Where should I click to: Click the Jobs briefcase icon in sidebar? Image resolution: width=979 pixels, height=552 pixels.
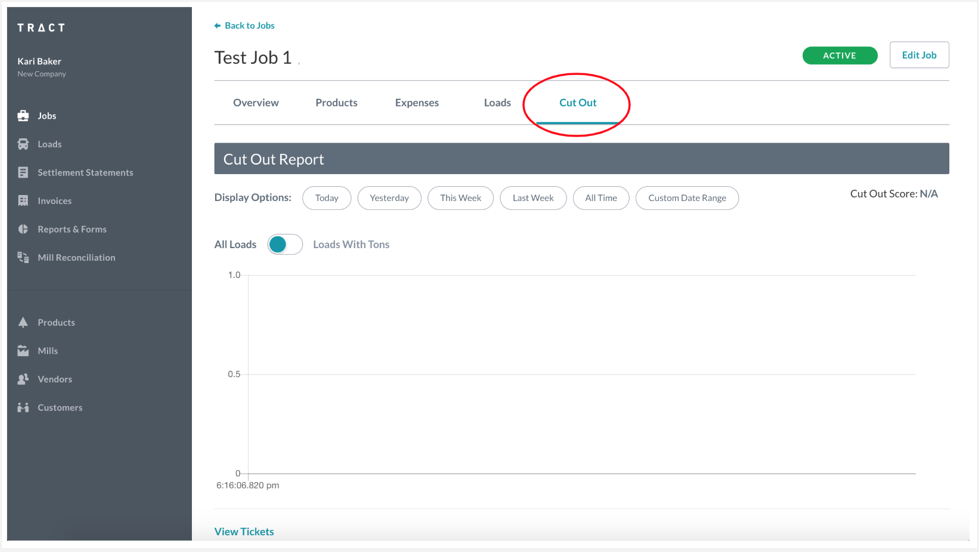click(x=23, y=116)
